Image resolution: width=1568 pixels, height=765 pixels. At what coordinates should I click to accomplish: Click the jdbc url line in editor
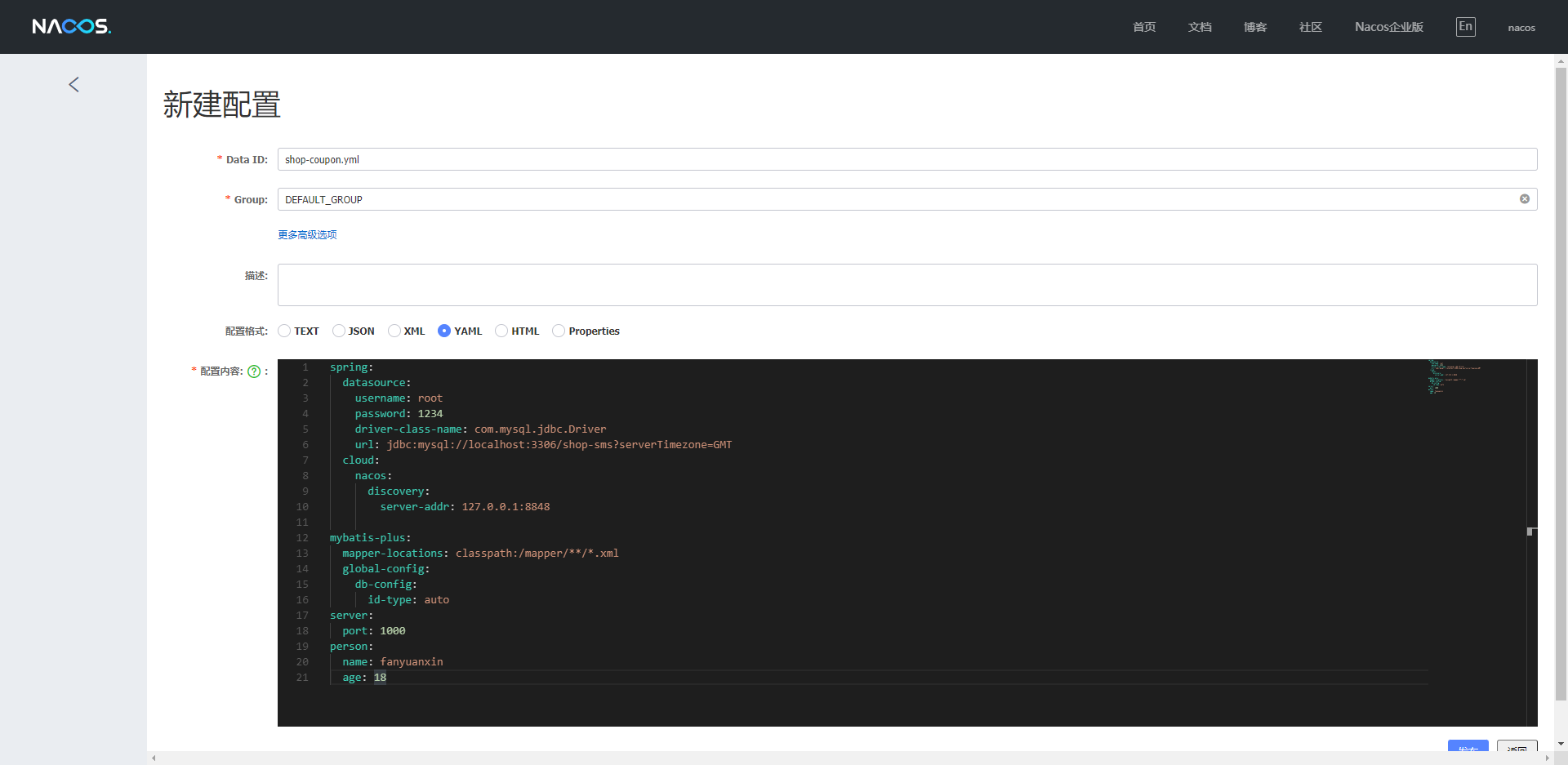pos(543,445)
